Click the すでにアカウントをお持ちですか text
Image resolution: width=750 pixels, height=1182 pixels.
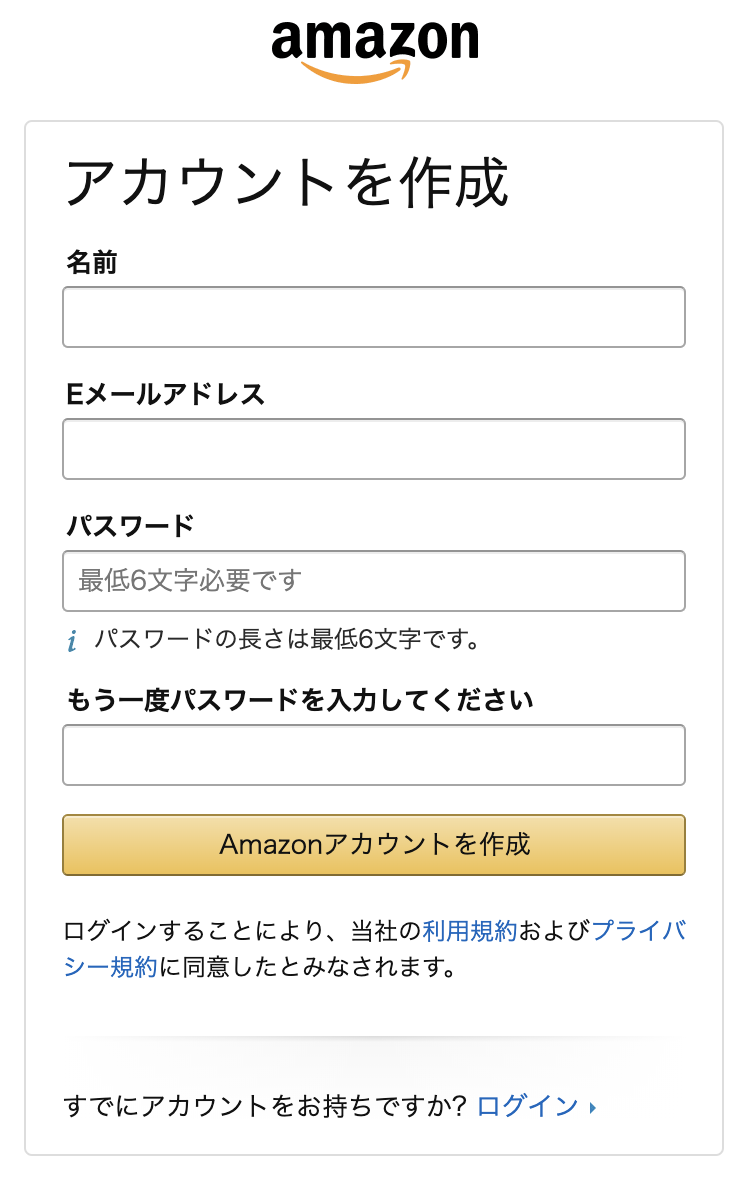click(265, 1107)
